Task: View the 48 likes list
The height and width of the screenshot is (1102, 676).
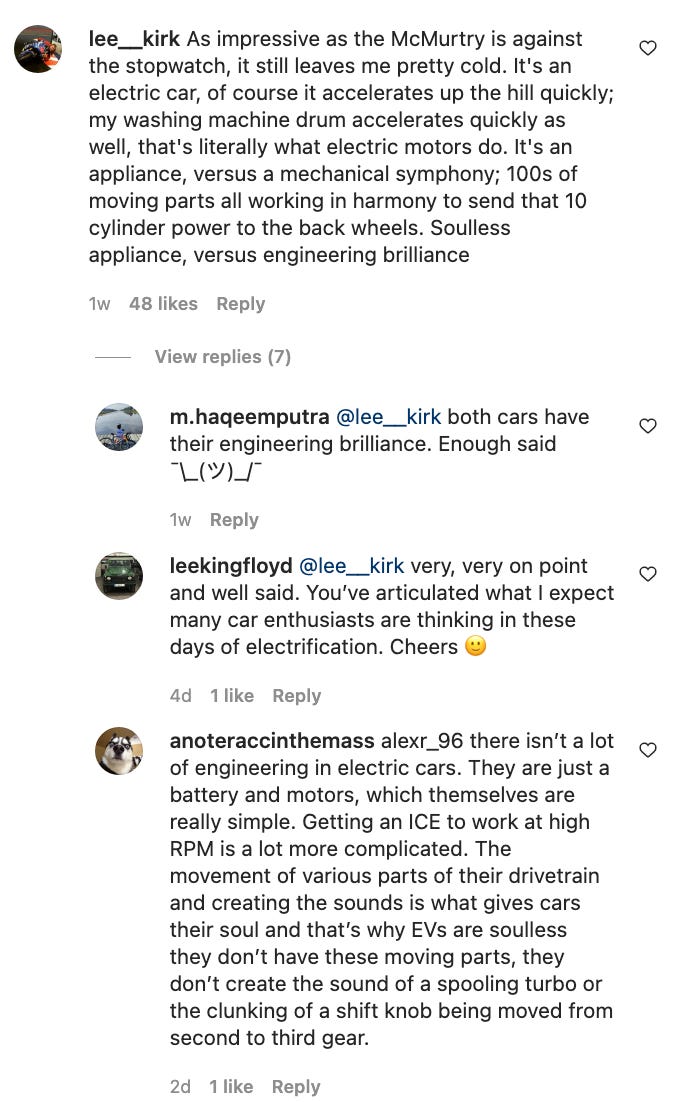Action: (x=163, y=304)
